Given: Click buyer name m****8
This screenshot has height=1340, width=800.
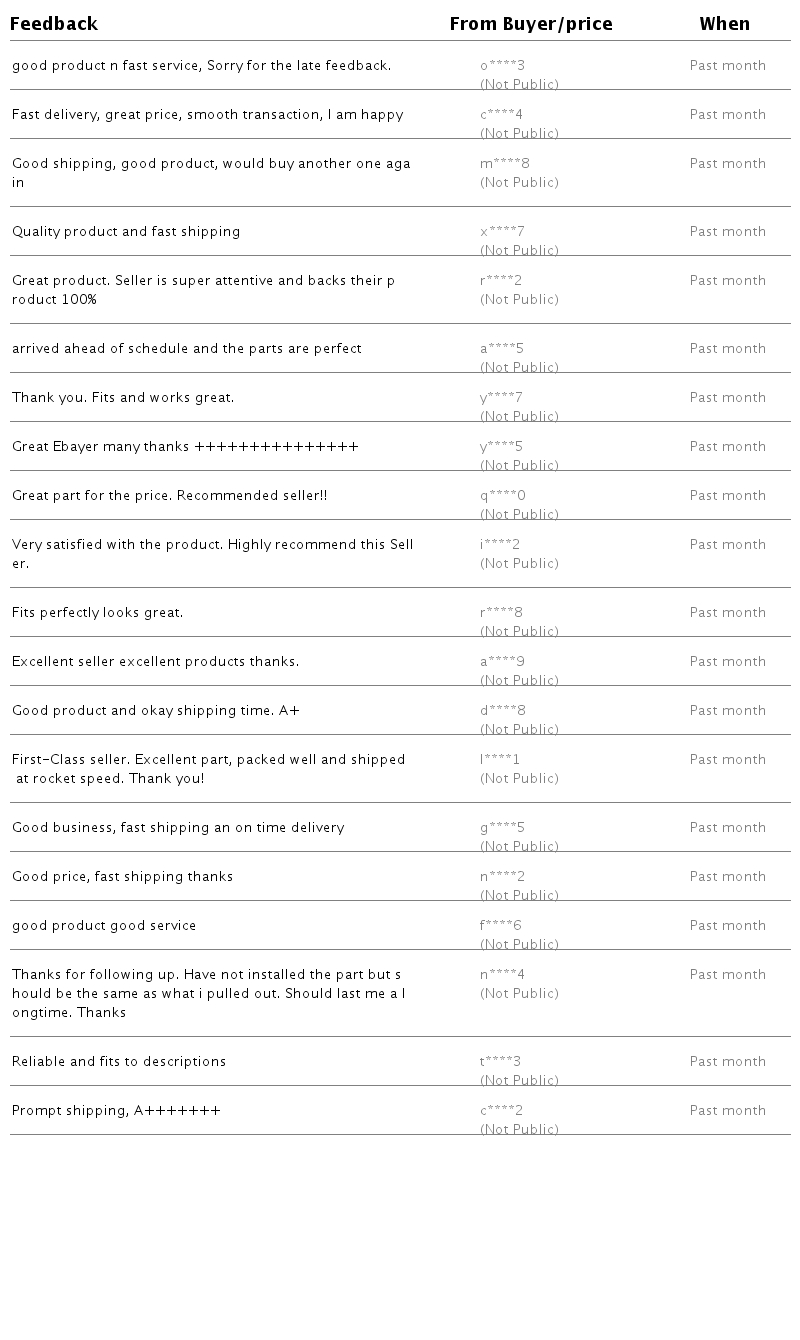Looking at the screenshot, I should pyautogui.click(x=505, y=164).
